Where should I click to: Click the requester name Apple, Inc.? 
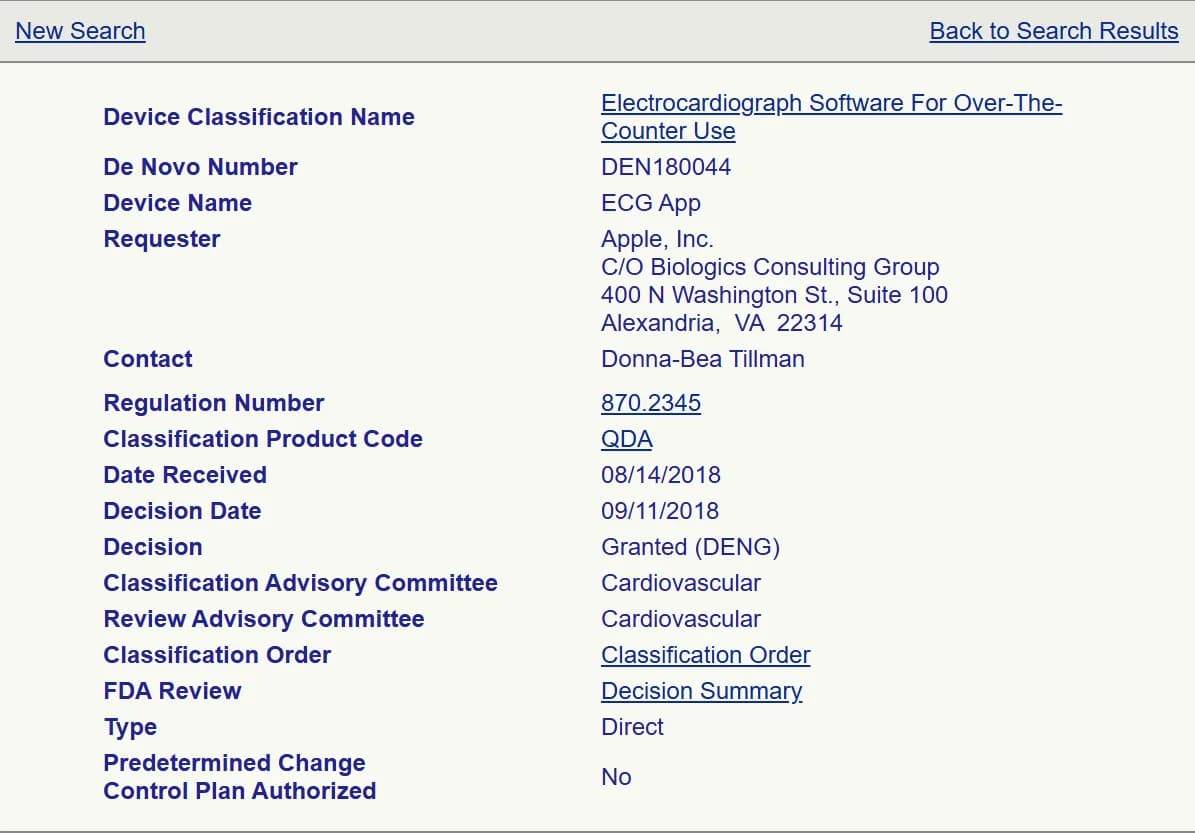click(x=657, y=239)
